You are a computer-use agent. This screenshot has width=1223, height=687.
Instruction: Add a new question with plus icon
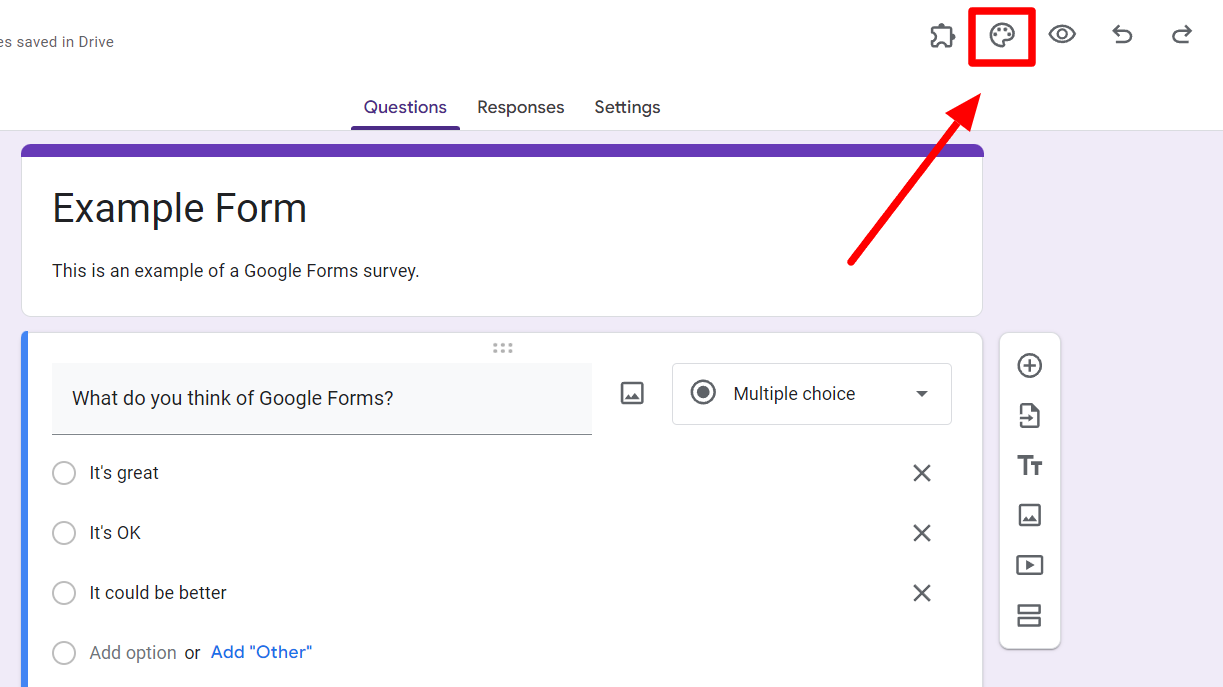pyautogui.click(x=1030, y=366)
